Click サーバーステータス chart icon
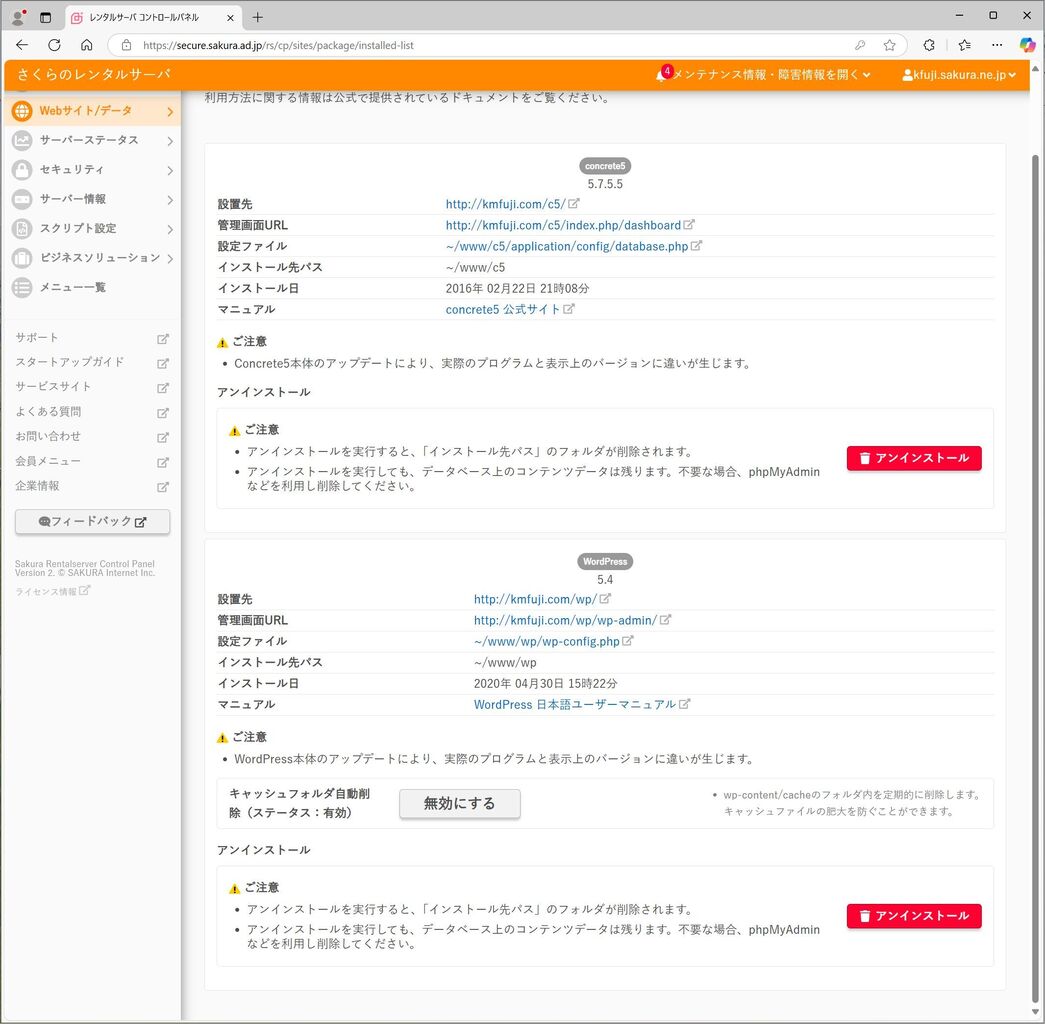Viewport: 1045px width, 1024px height. coord(22,140)
